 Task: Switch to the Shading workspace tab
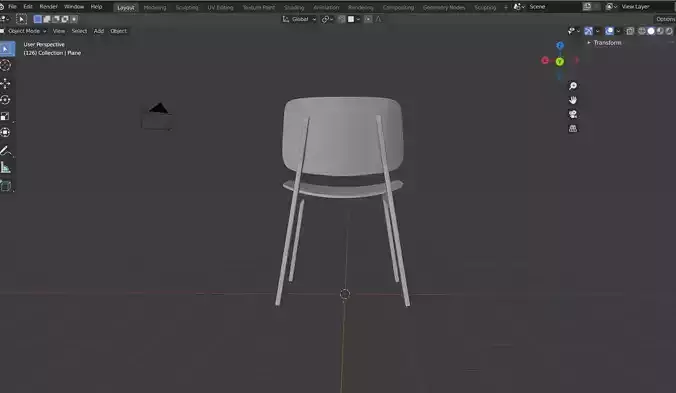pyautogui.click(x=294, y=7)
